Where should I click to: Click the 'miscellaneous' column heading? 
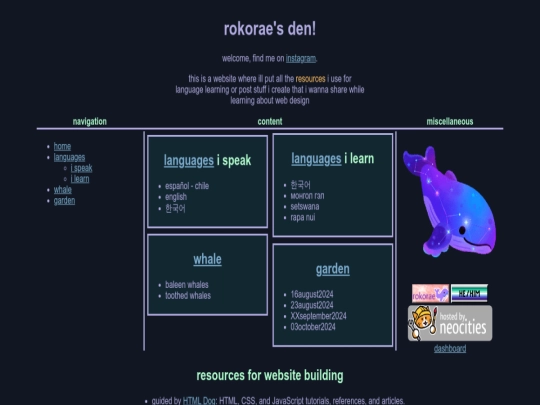point(450,122)
